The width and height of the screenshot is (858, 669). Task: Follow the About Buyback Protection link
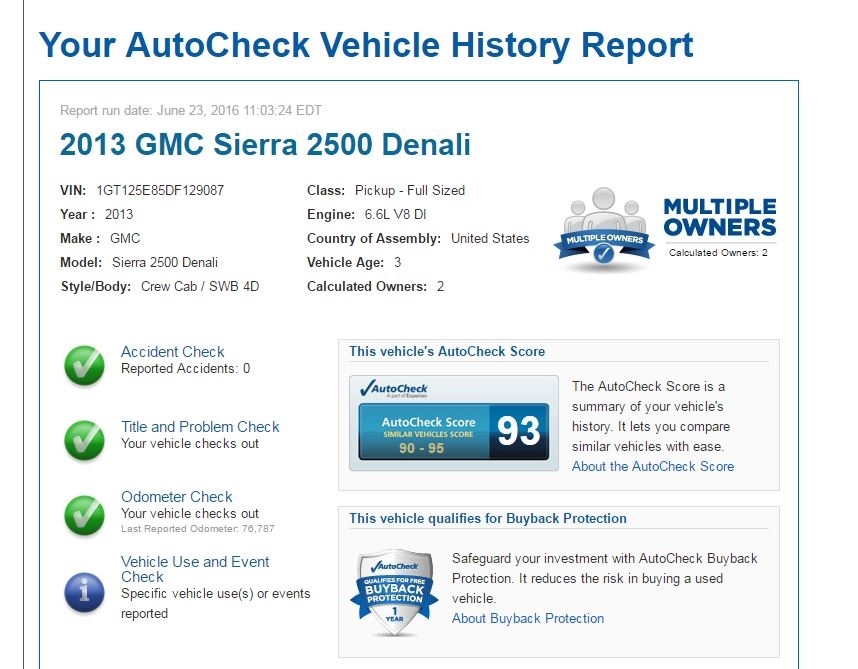point(527,618)
